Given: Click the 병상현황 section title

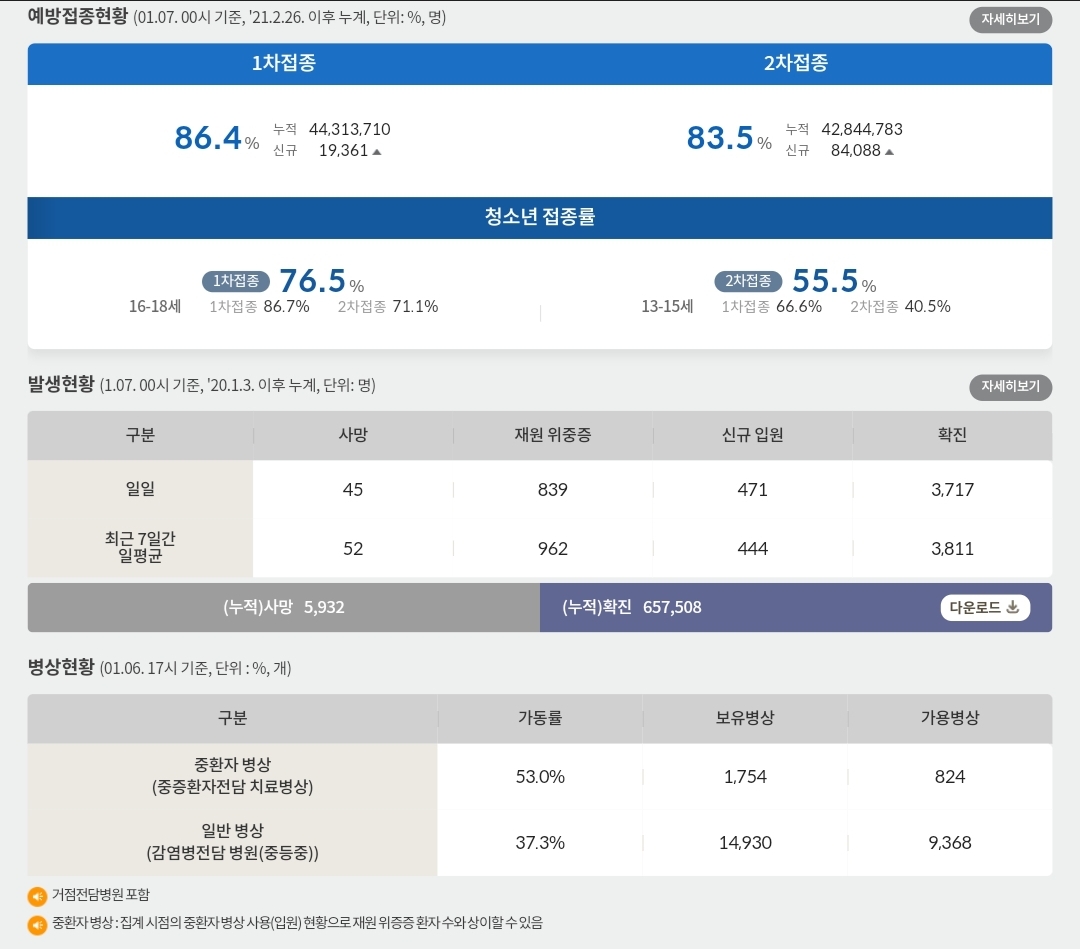Looking at the screenshot, I should tap(61, 667).
